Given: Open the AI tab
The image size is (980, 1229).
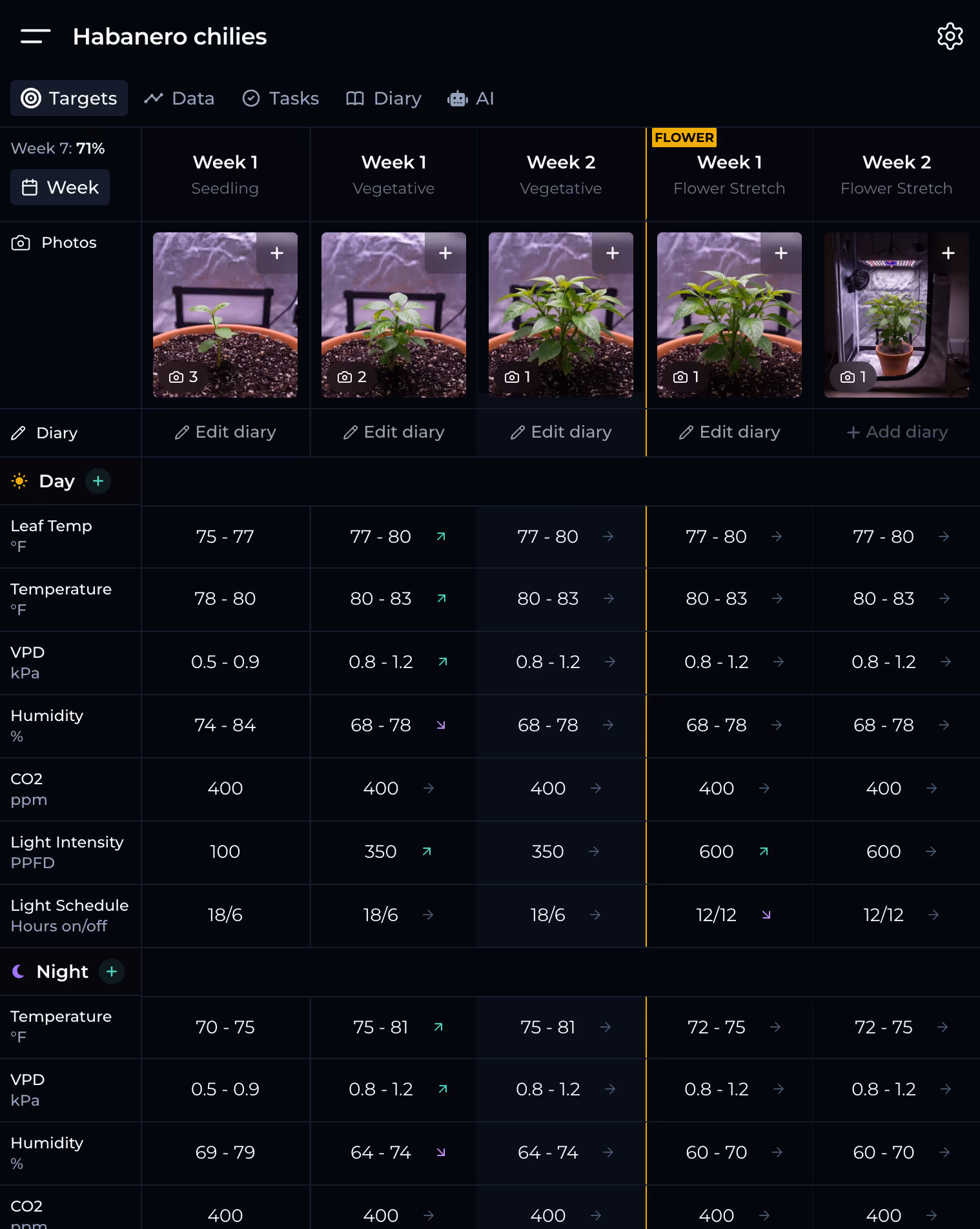Looking at the screenshot, I should [471, 98].
